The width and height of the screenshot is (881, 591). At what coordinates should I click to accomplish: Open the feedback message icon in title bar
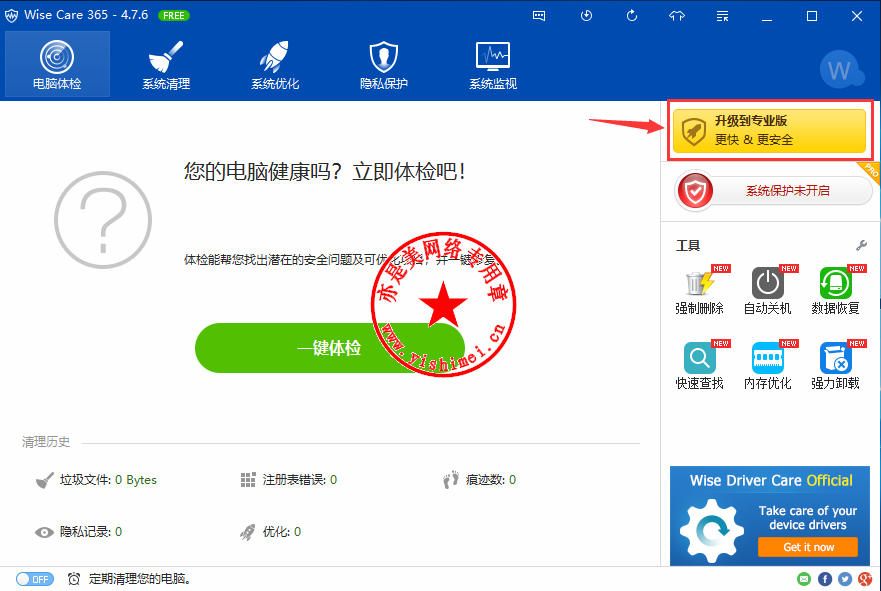pos(539,16)
